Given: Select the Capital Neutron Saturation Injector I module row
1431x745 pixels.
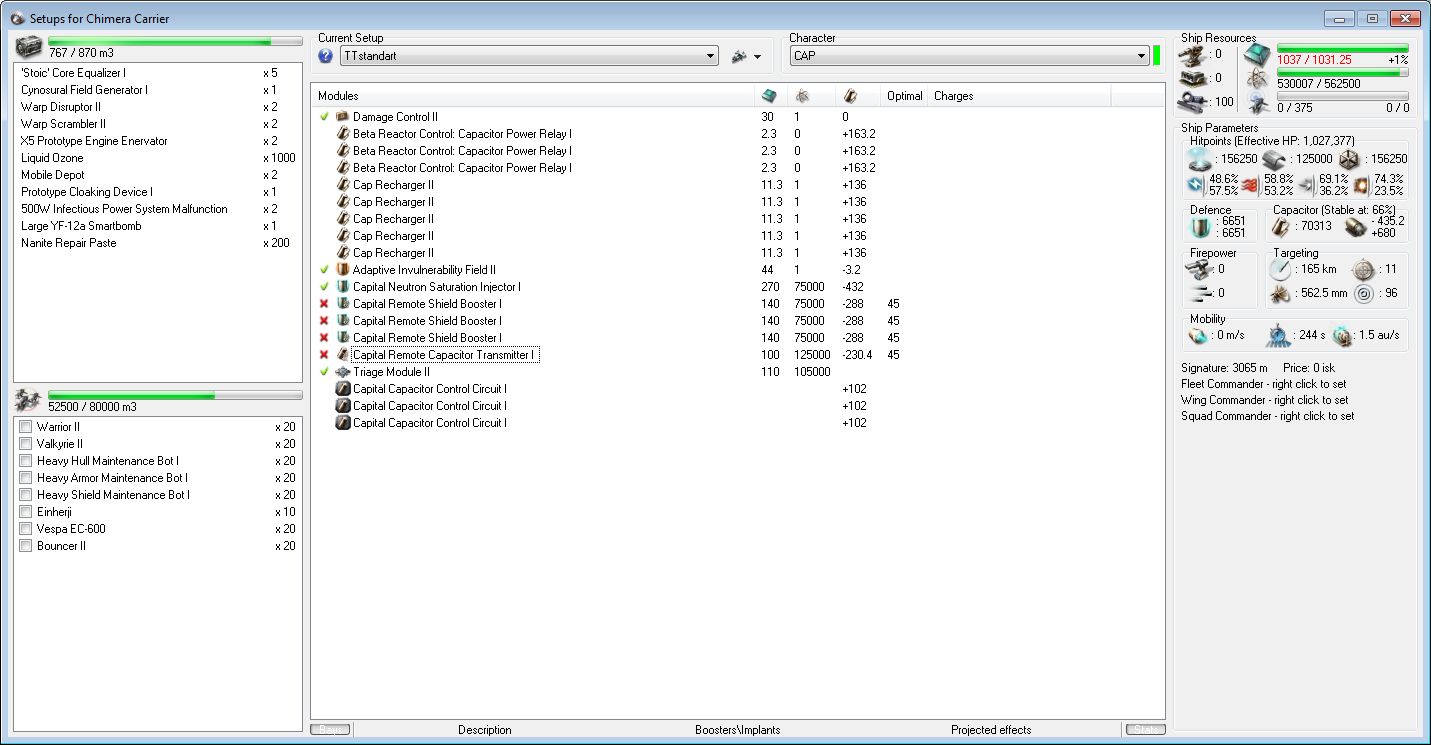Looking at the screenshot, I should (738, 287).
